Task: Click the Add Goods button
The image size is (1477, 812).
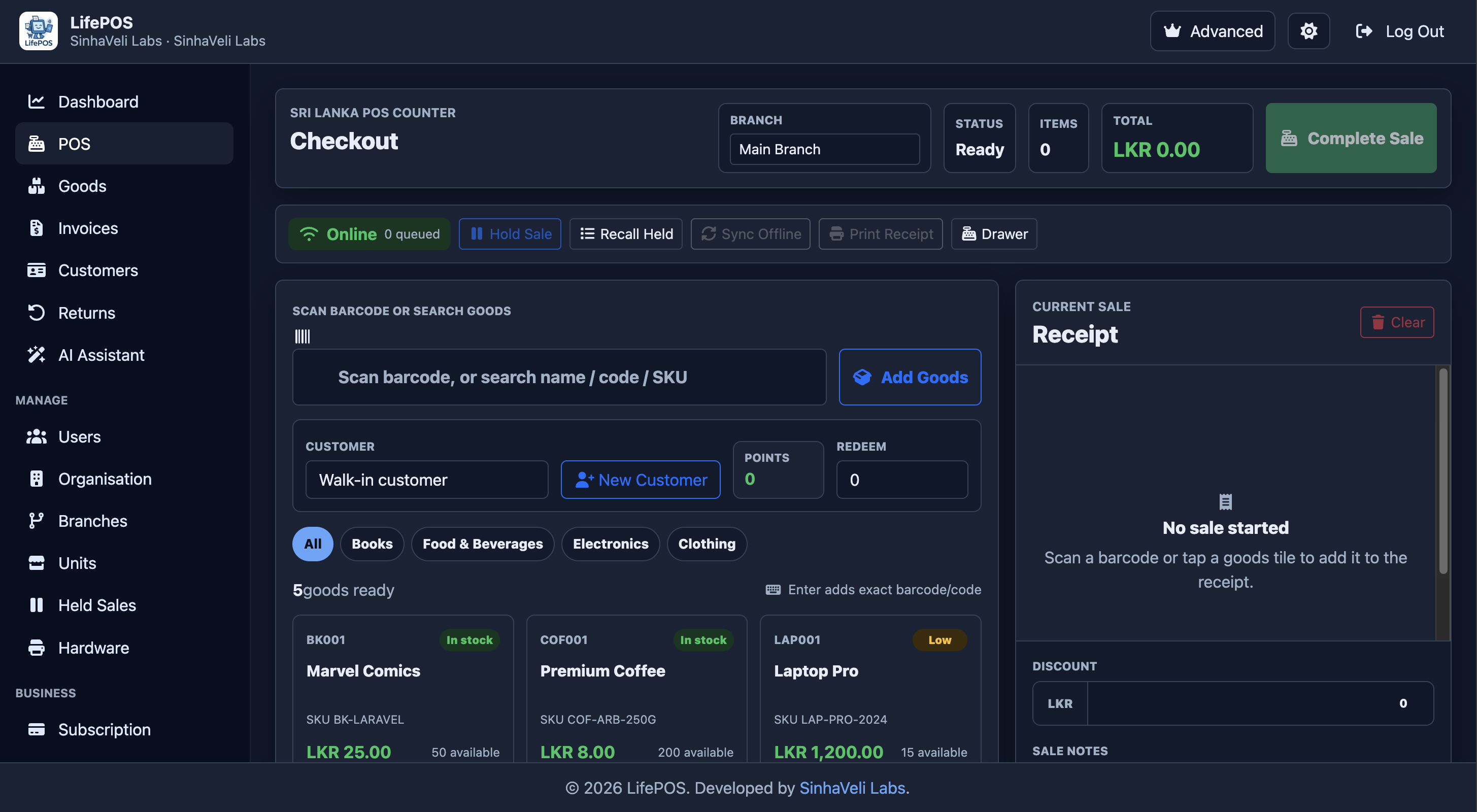Action: [910, 377]
